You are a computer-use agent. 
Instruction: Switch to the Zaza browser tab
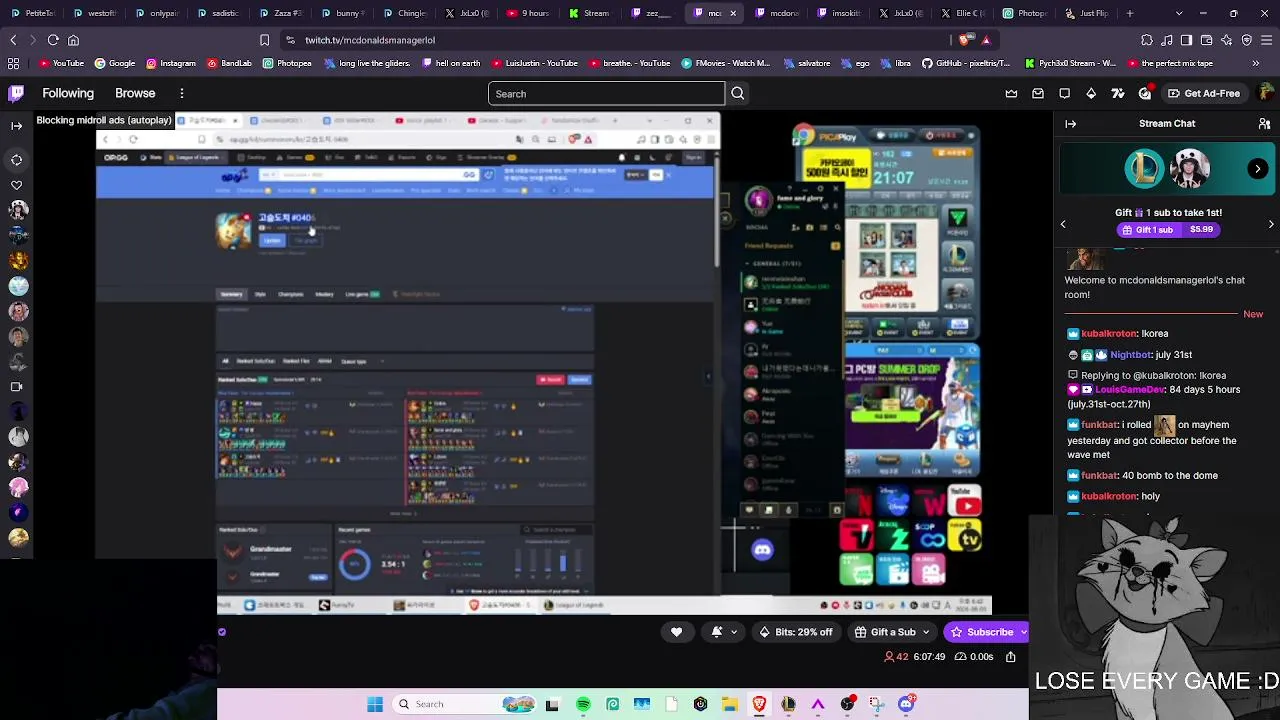280,14
